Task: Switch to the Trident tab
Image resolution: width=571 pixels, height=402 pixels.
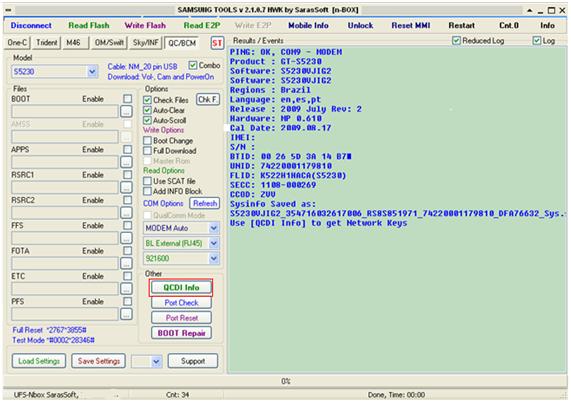Action: click(46, 43)
